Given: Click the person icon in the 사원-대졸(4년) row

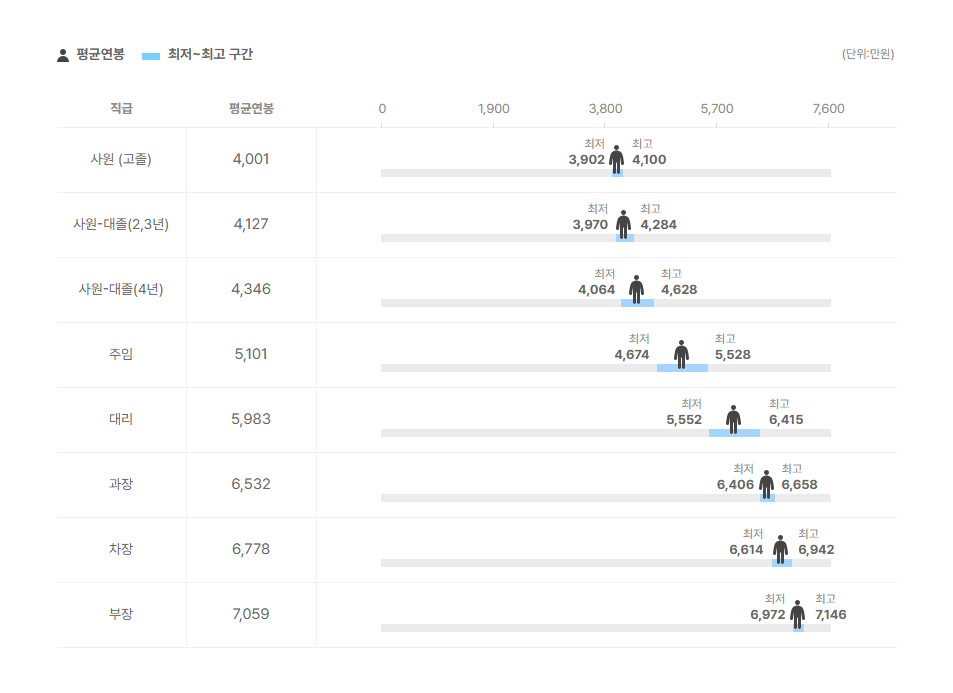Looking at the screenshot, I should click(x=637, y=289).
